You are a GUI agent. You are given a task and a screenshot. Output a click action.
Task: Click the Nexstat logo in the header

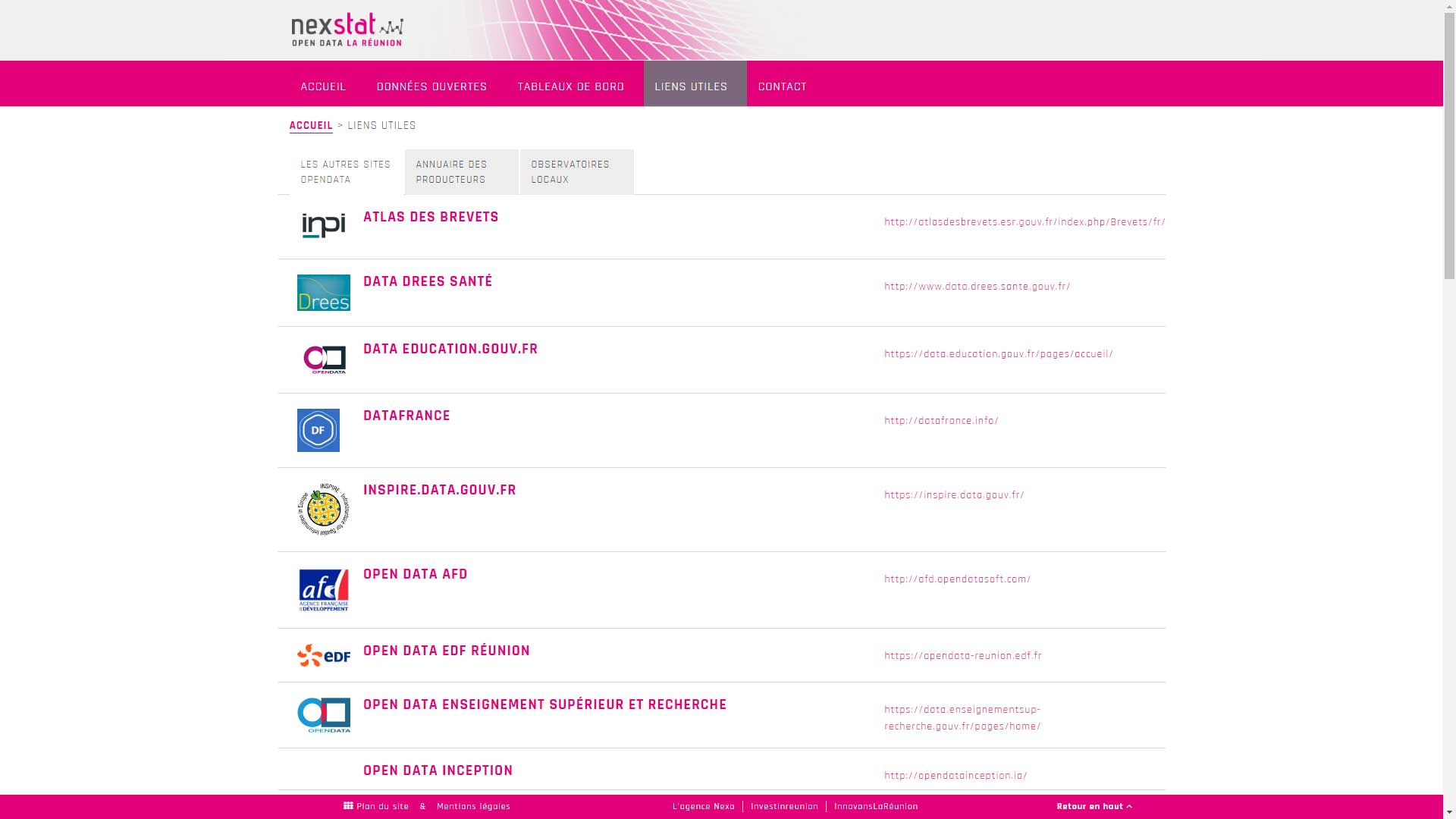[347, 30]
